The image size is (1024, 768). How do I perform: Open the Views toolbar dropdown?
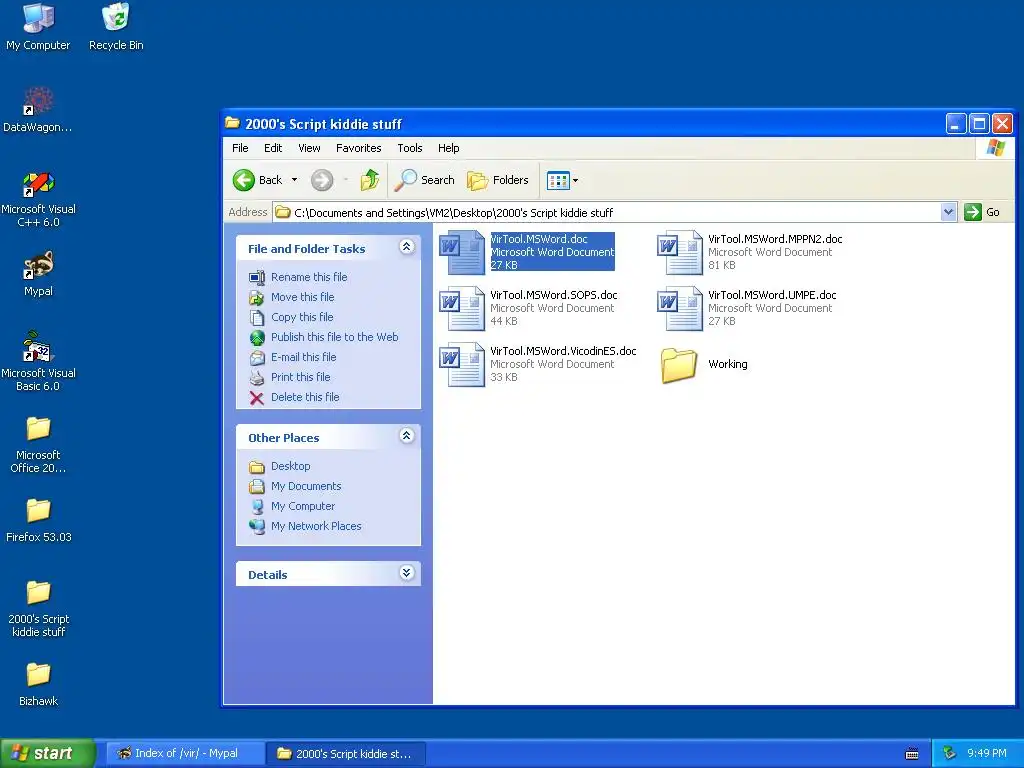(562, 180)
